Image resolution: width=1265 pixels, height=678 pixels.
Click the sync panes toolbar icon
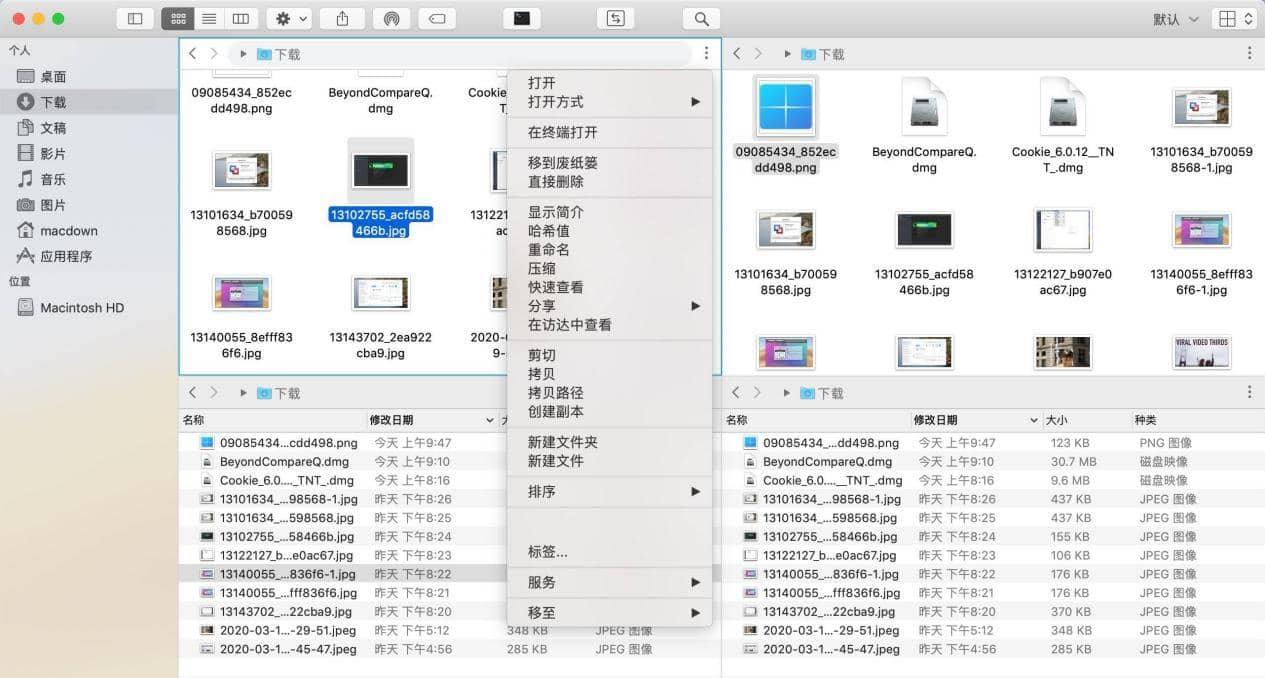tap(615, 17)
